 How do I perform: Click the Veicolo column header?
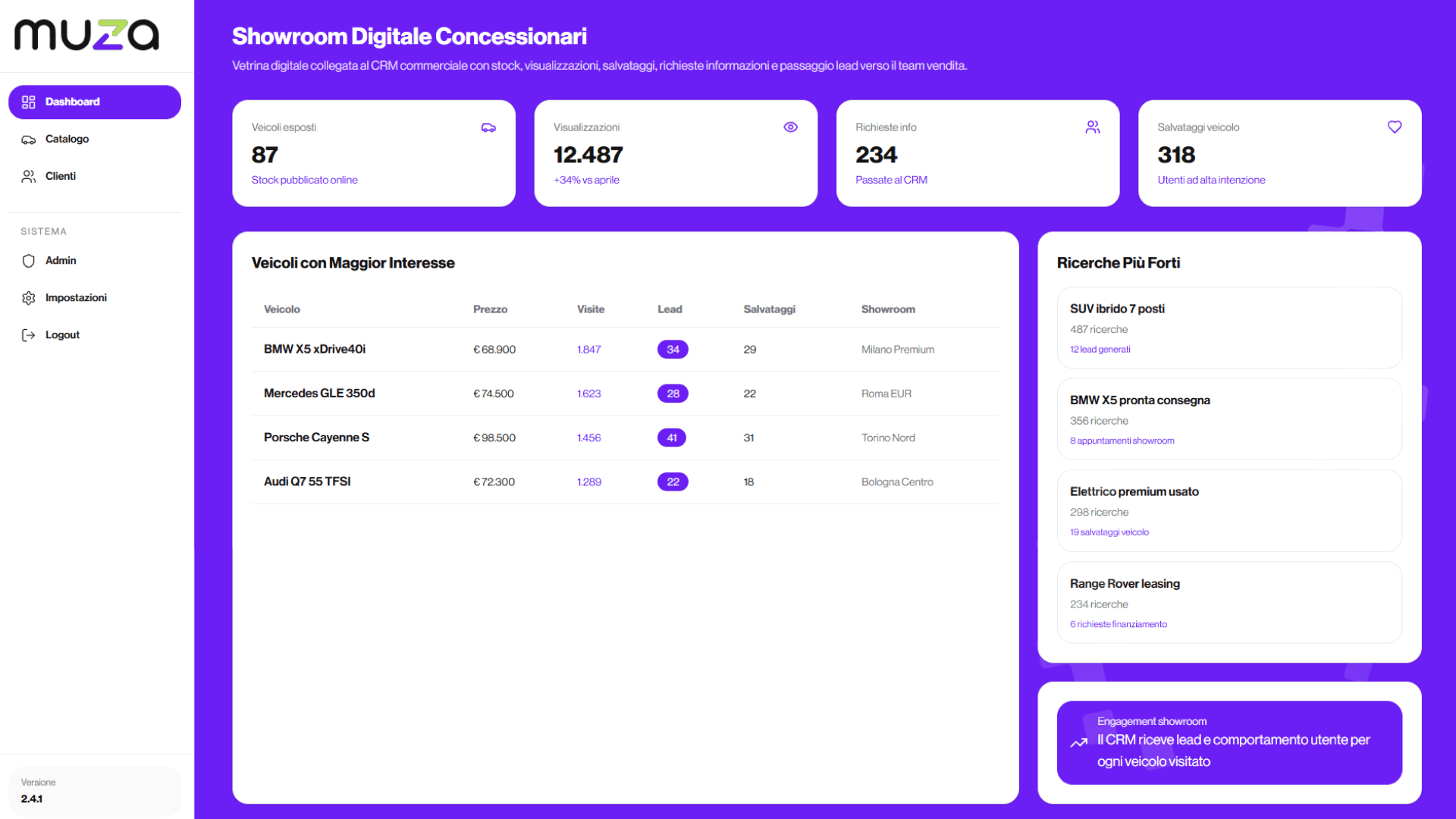[281, 309]
